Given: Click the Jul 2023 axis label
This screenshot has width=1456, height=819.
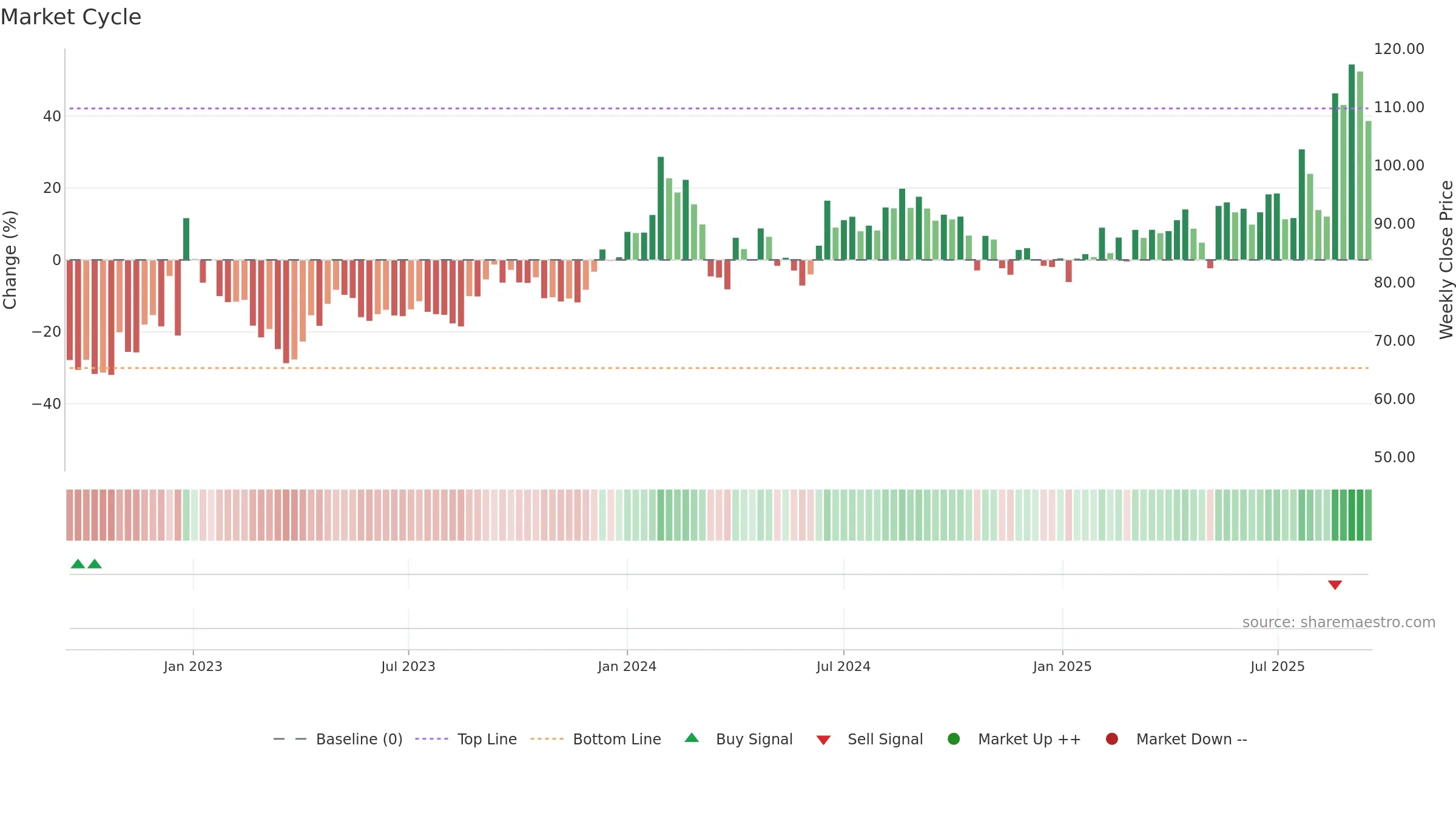Looking at the screenshot, I should (x=408, y=666).
